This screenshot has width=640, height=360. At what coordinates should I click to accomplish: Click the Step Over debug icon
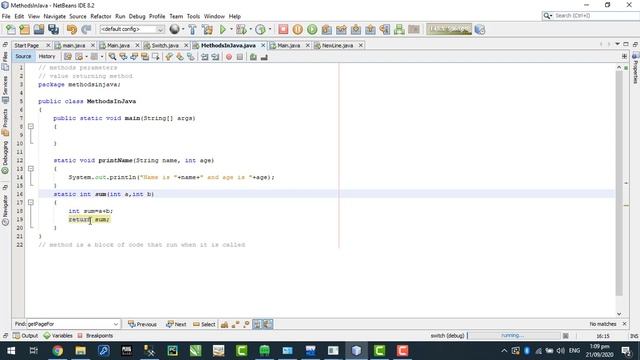327,29
